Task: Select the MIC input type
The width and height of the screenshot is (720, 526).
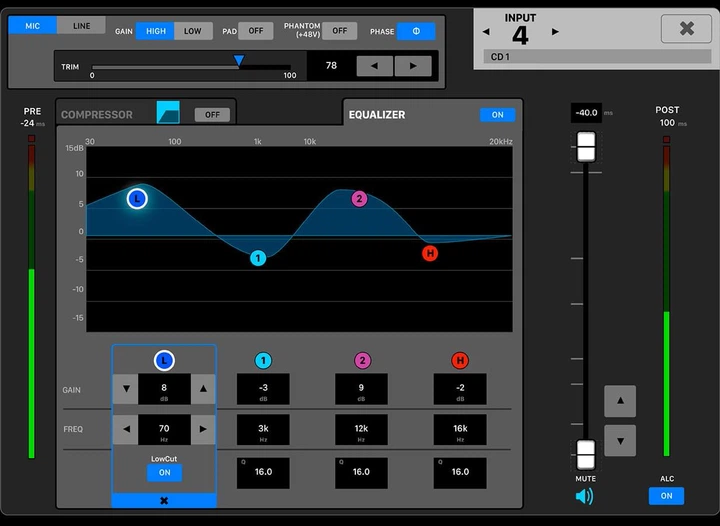Action: tap(33, 26)
